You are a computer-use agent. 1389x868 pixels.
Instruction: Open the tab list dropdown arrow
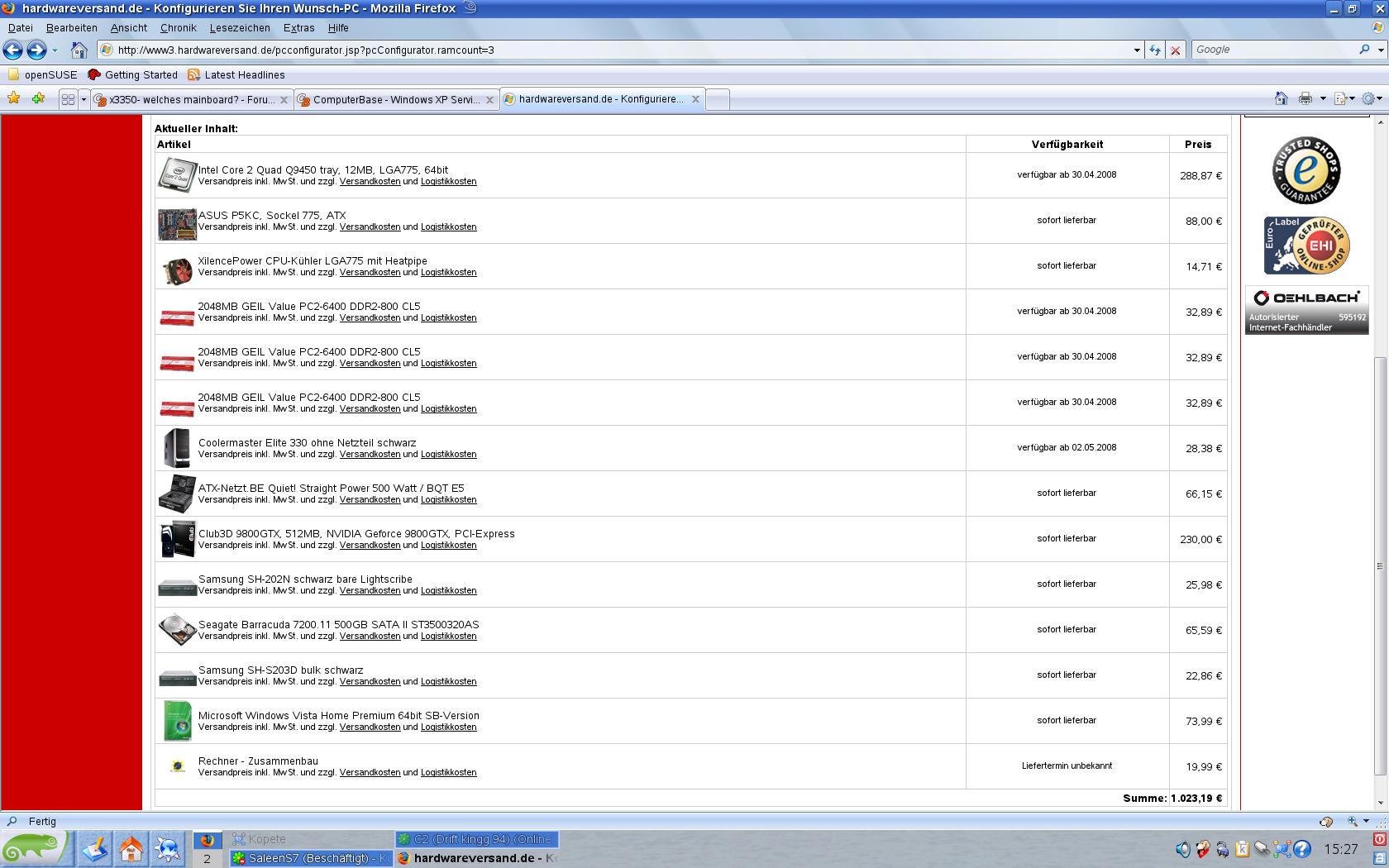click(x=84, y=99)
